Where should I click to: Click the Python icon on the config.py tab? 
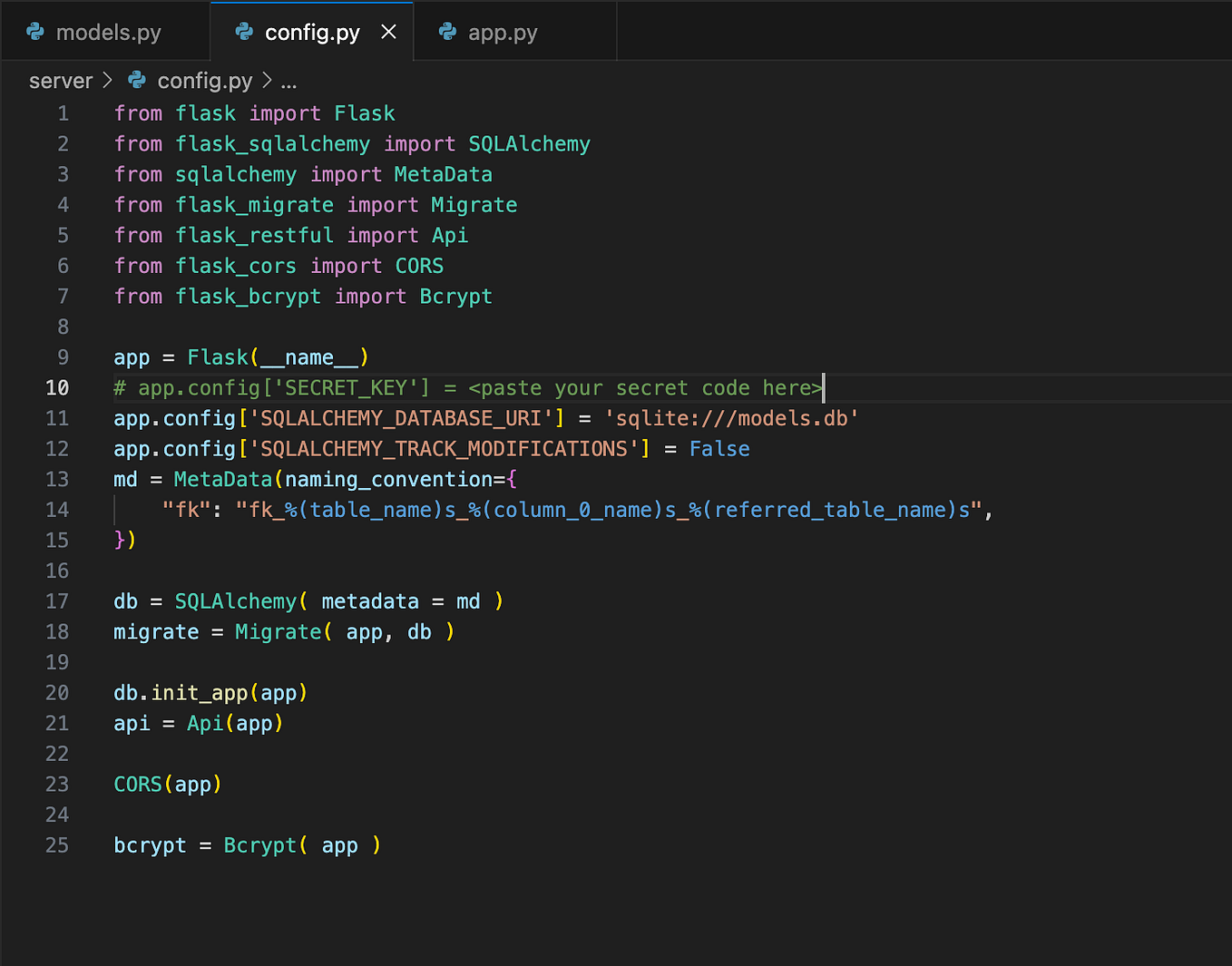pos(243,32)
